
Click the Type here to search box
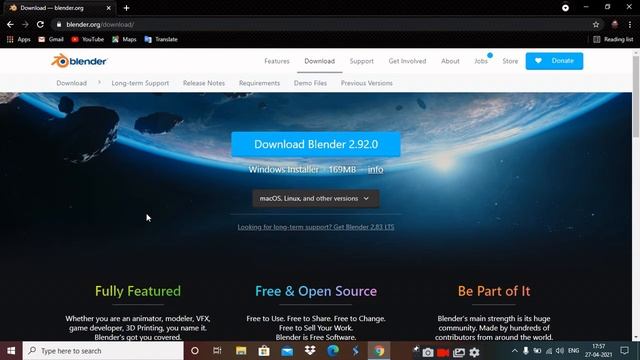[x=103, y=351]
